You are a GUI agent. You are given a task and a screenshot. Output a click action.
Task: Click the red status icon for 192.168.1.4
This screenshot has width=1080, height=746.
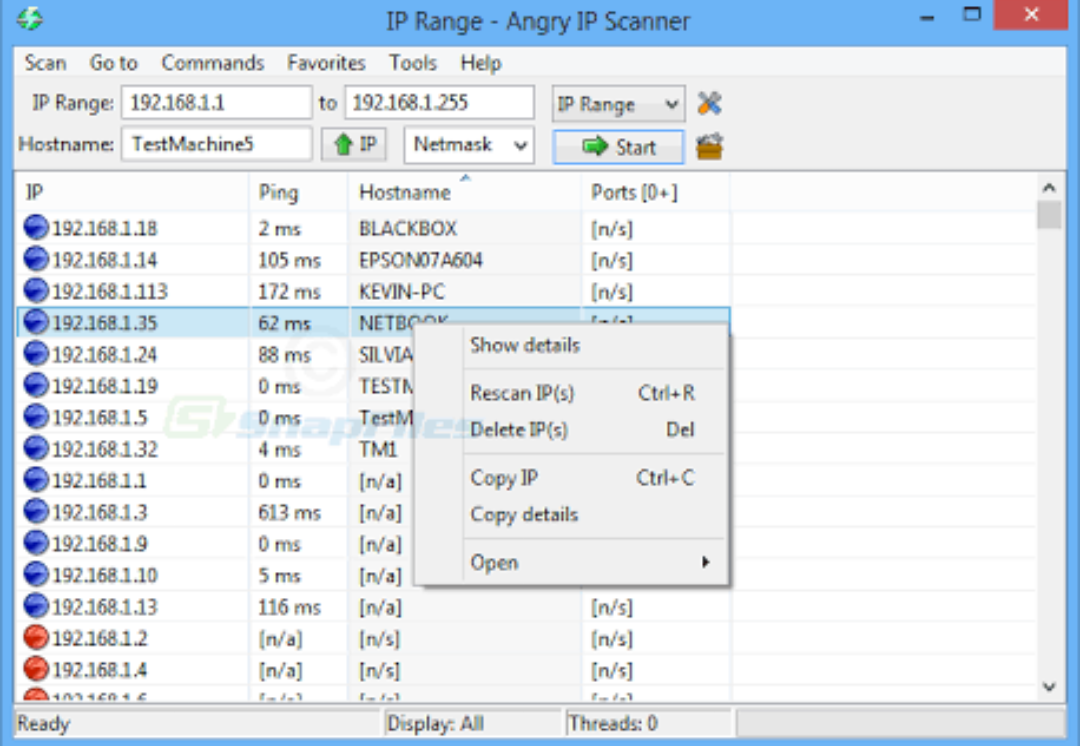pyautogui.click(x=36, y=669)
